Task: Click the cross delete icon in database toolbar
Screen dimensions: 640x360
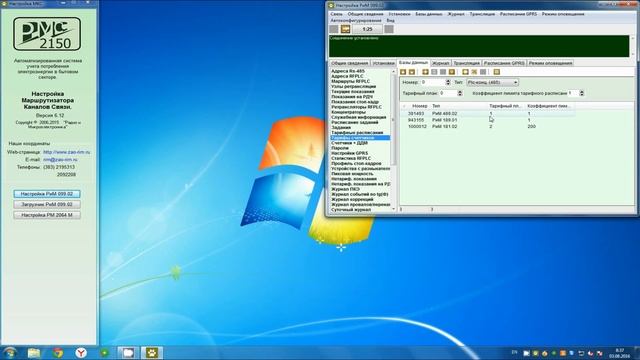Action: (474, 72)
